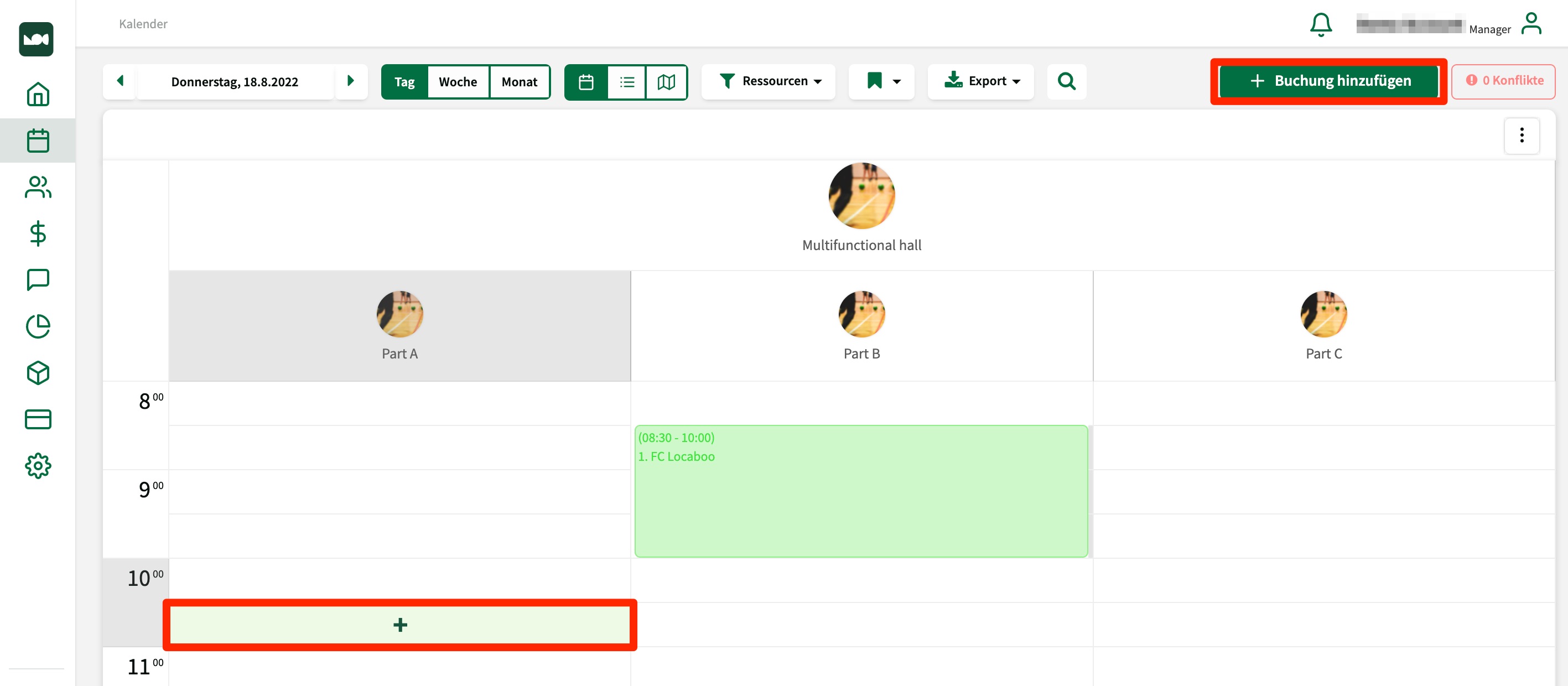The image size is (1568, 686).
Task: Open the bookmark dropdown menu
Action: pos(882,81)
